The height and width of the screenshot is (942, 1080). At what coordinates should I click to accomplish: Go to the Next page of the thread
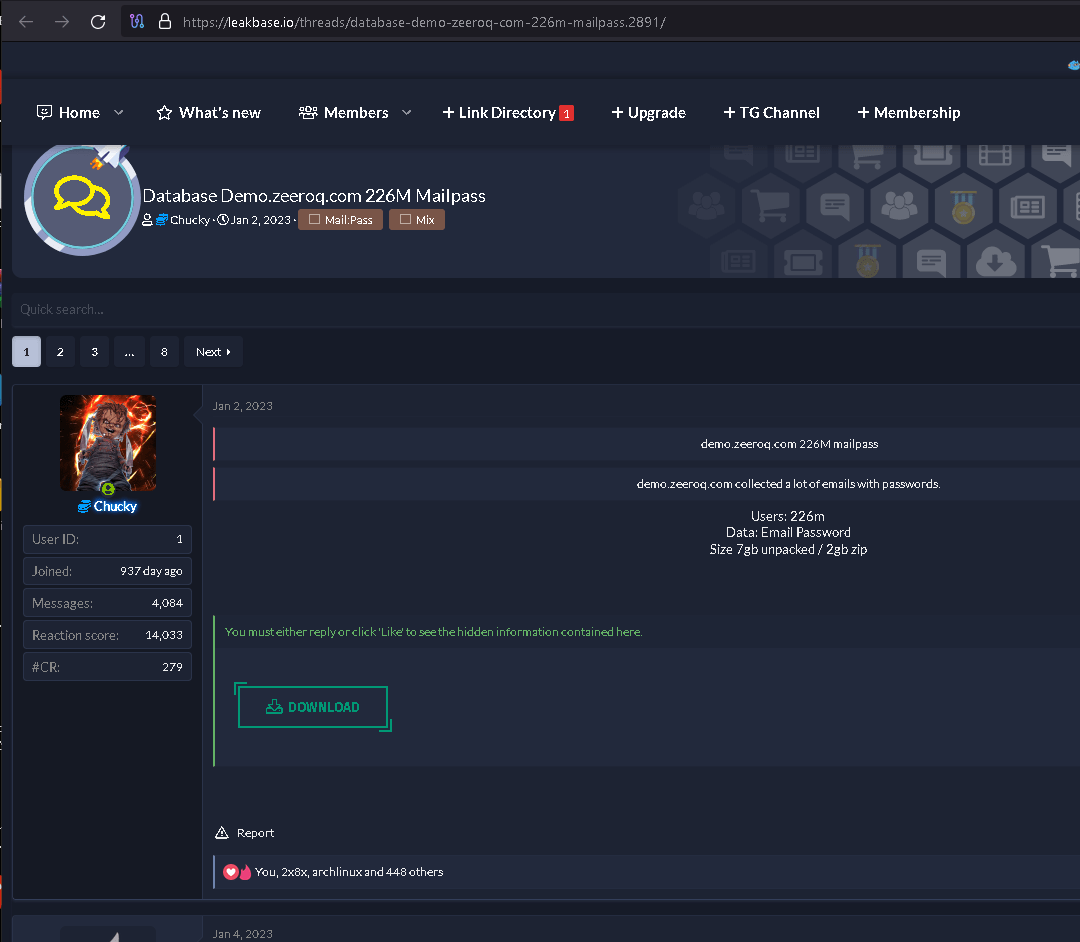pyautogui.click(x=213, y=352)
